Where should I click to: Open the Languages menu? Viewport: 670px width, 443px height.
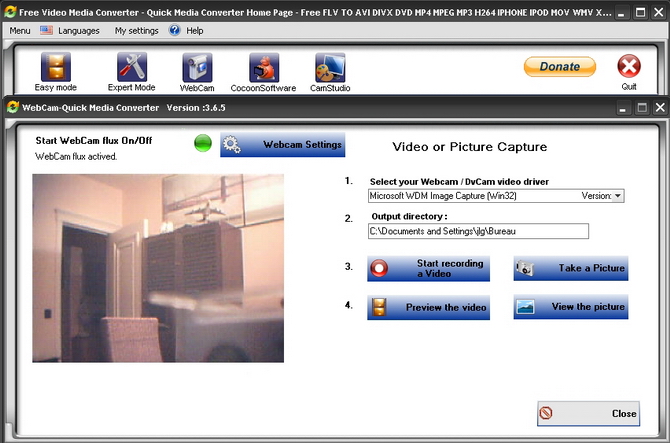(79, 31)
